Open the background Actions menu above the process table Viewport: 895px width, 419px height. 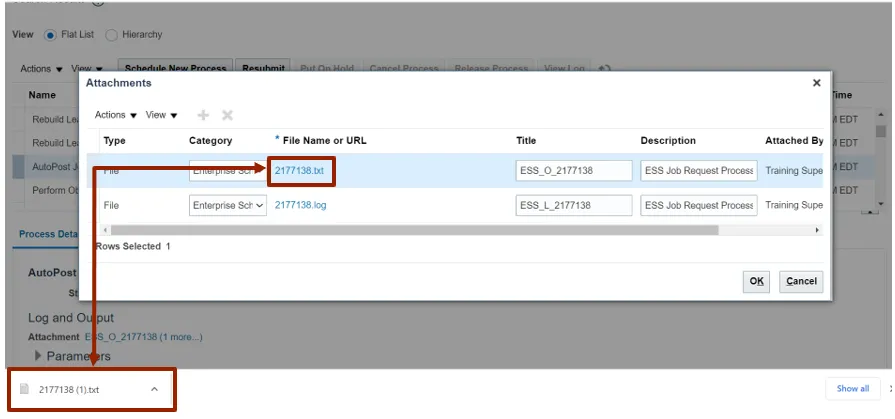coord(42,69)
